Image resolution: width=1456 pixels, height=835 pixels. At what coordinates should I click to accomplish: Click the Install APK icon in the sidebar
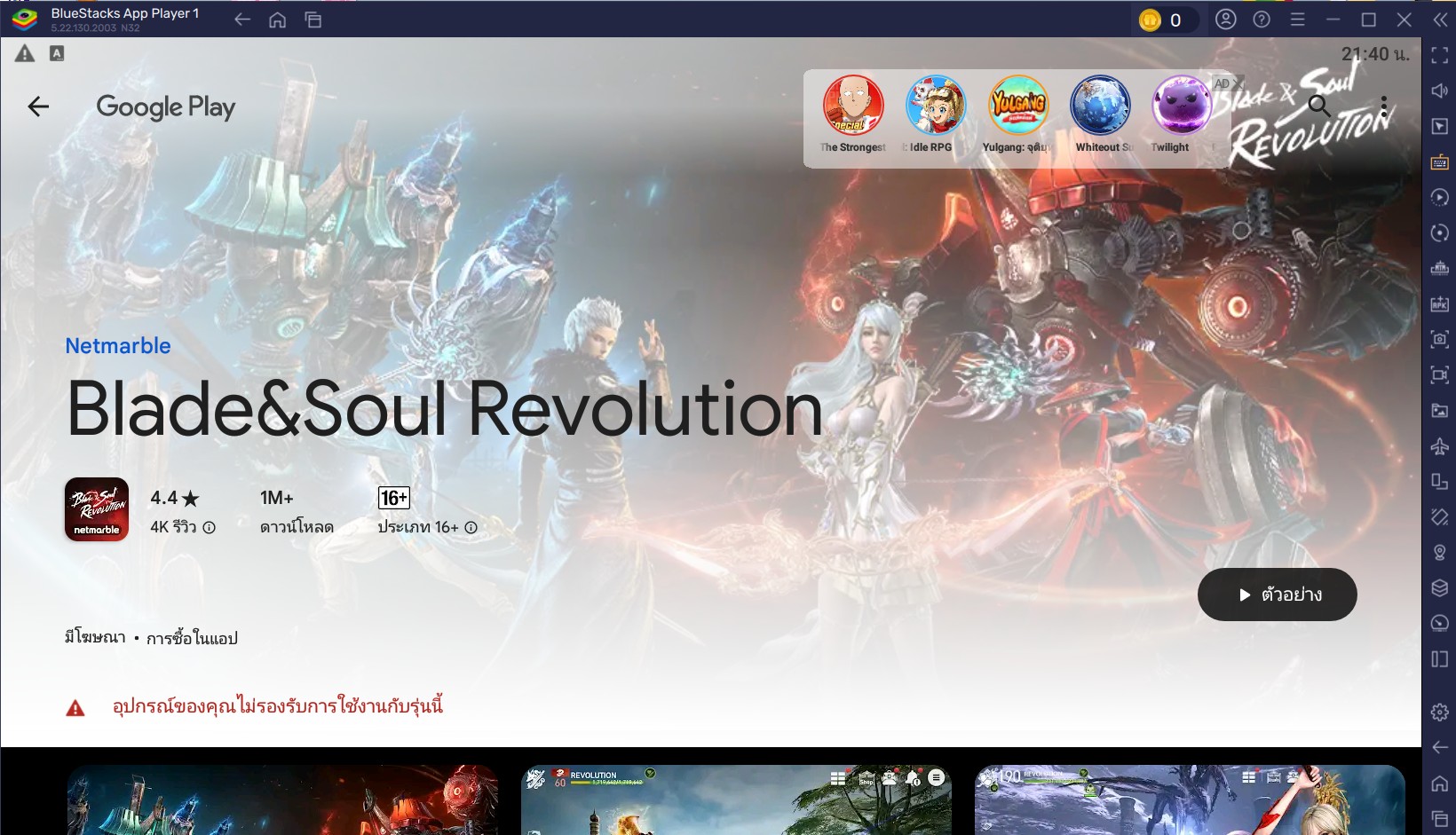1440,303
